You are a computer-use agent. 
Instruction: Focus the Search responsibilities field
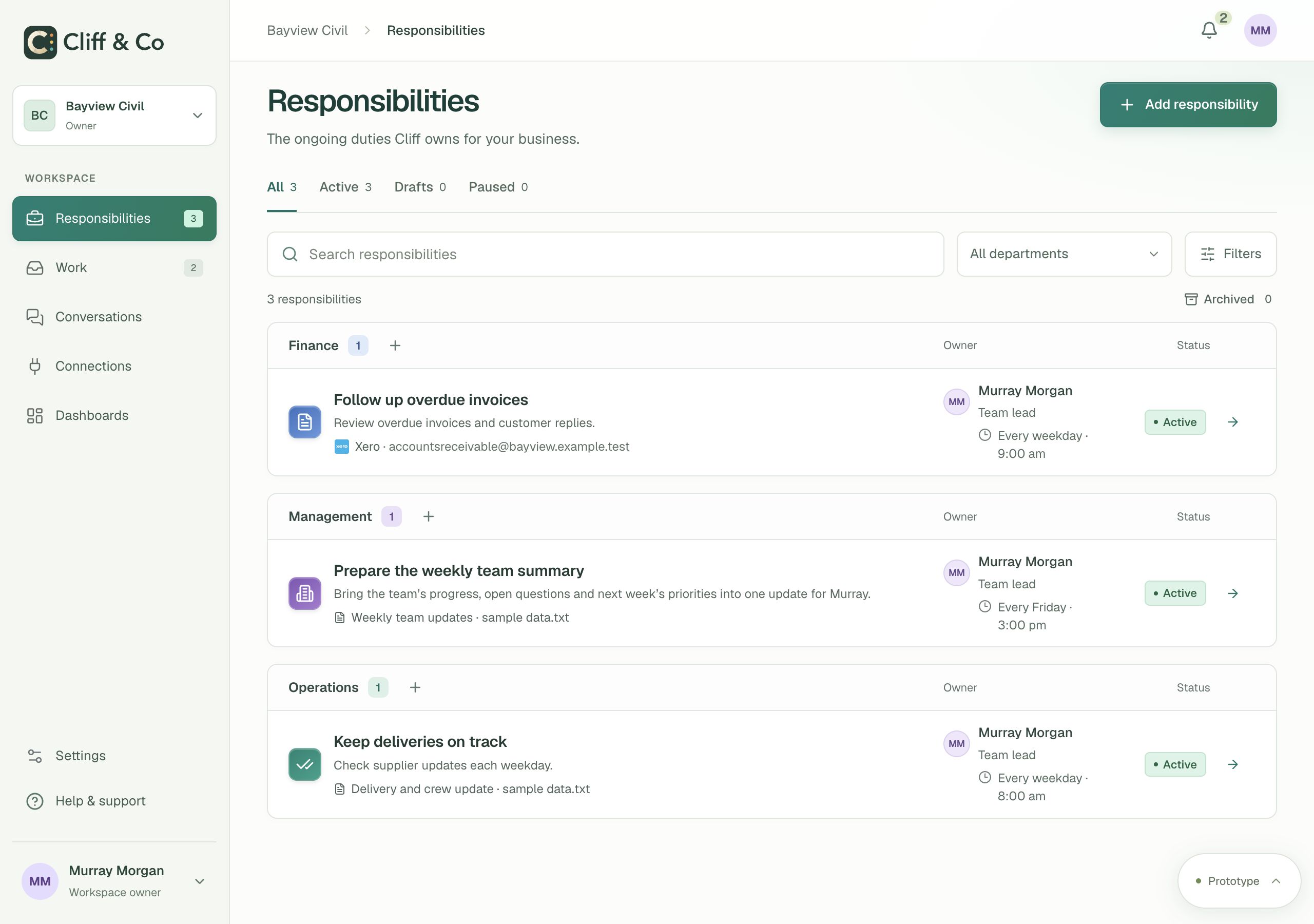pyautogui.click(x=606, y=254)
